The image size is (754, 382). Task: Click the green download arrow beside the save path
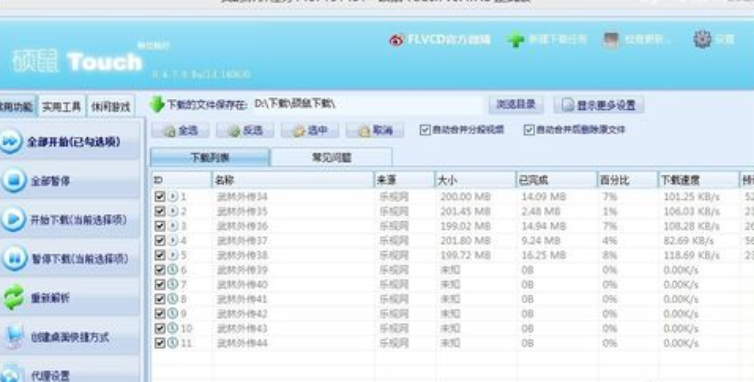(157, 104)
